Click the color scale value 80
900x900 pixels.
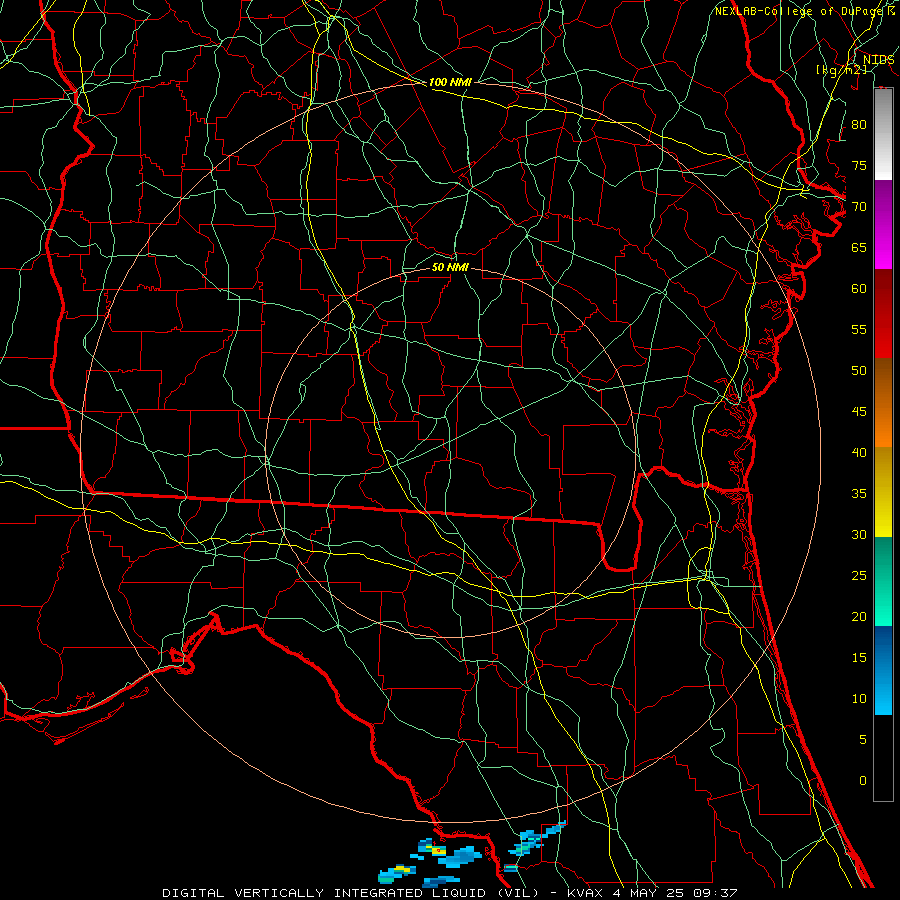click(859, 125)
